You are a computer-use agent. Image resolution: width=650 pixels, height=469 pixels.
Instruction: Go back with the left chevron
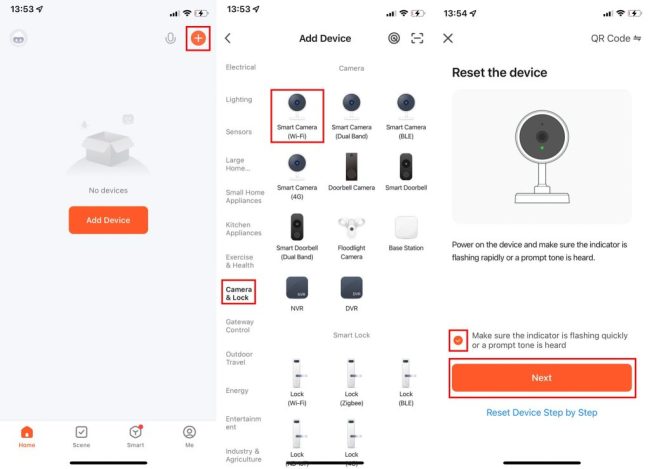click(228, 38)
